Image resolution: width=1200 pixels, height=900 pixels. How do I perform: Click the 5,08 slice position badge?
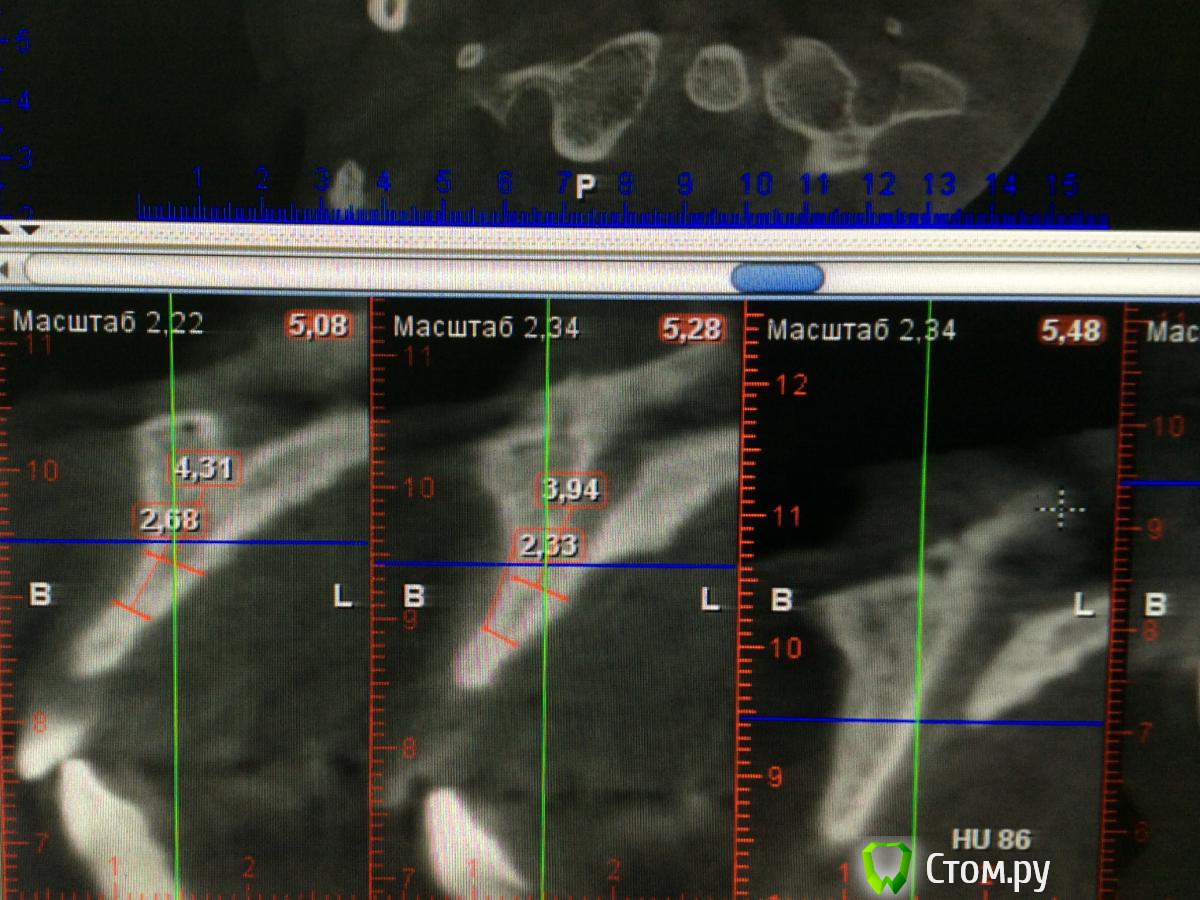click(319, 325)
